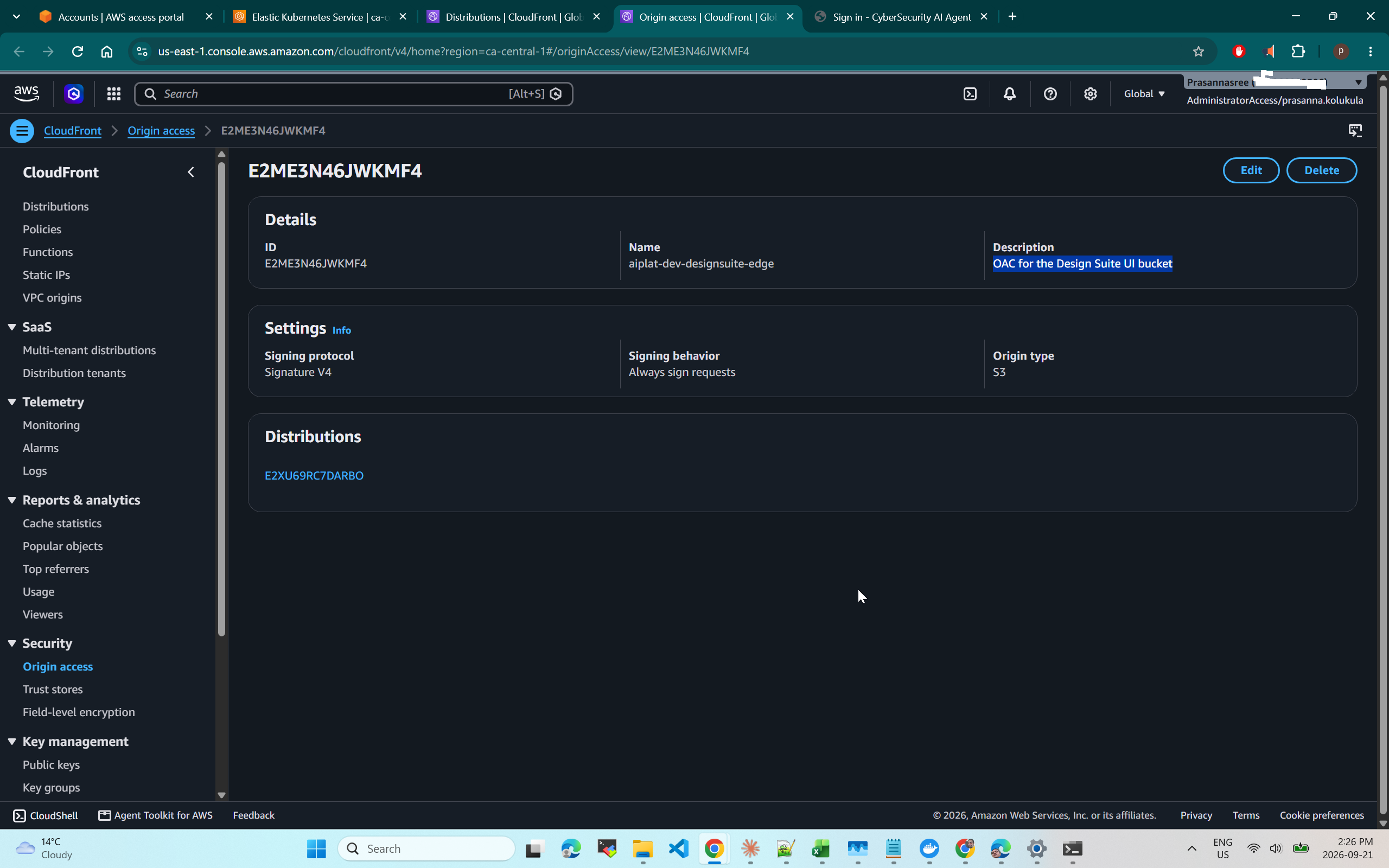
Task: Open the help question mark menu
Action: coord(1050,93)
